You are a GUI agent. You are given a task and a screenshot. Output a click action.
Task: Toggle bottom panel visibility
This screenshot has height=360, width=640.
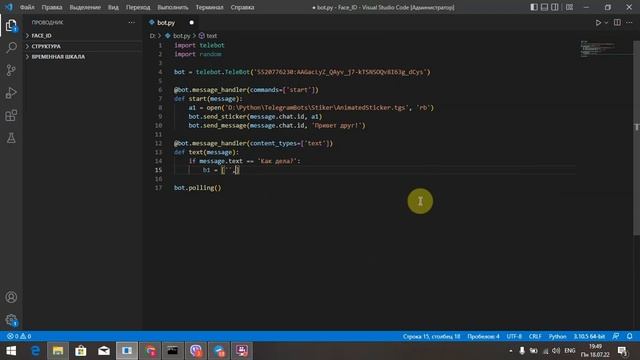tap(544, 7)
